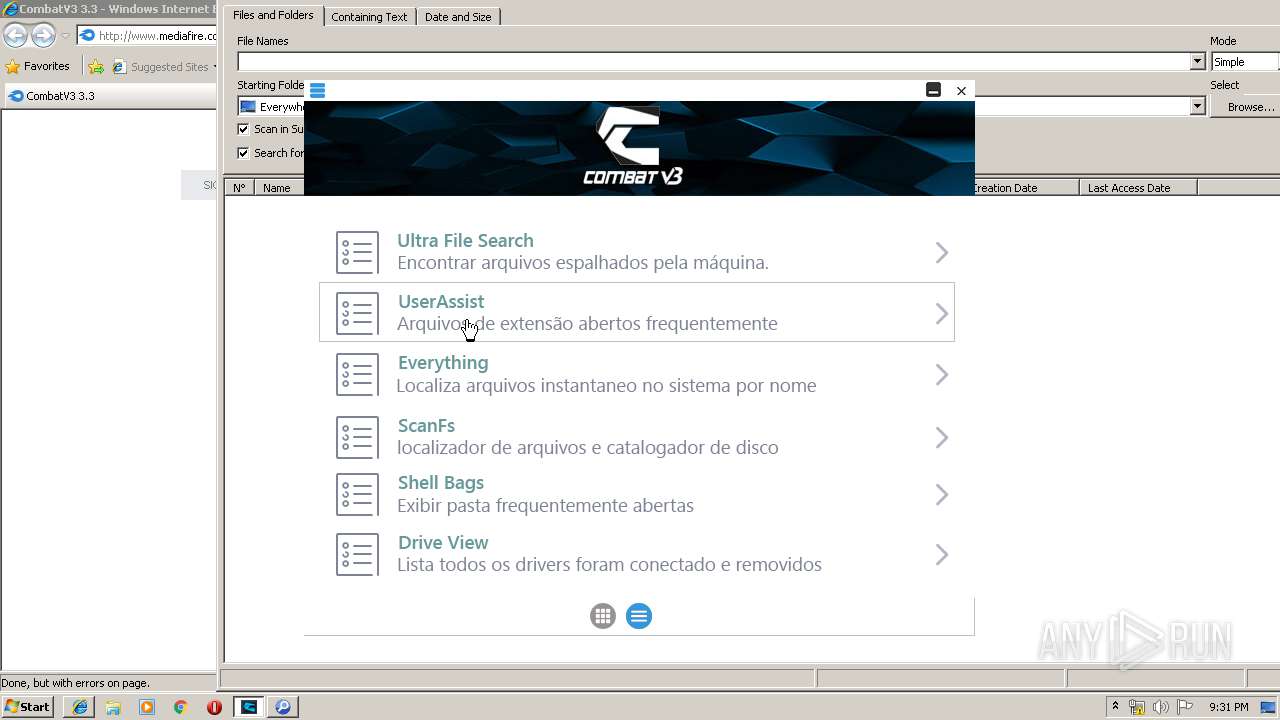The image size is (1280, 720).
Task: Open Internet Explorer from the taskbar
Action: 79,707
